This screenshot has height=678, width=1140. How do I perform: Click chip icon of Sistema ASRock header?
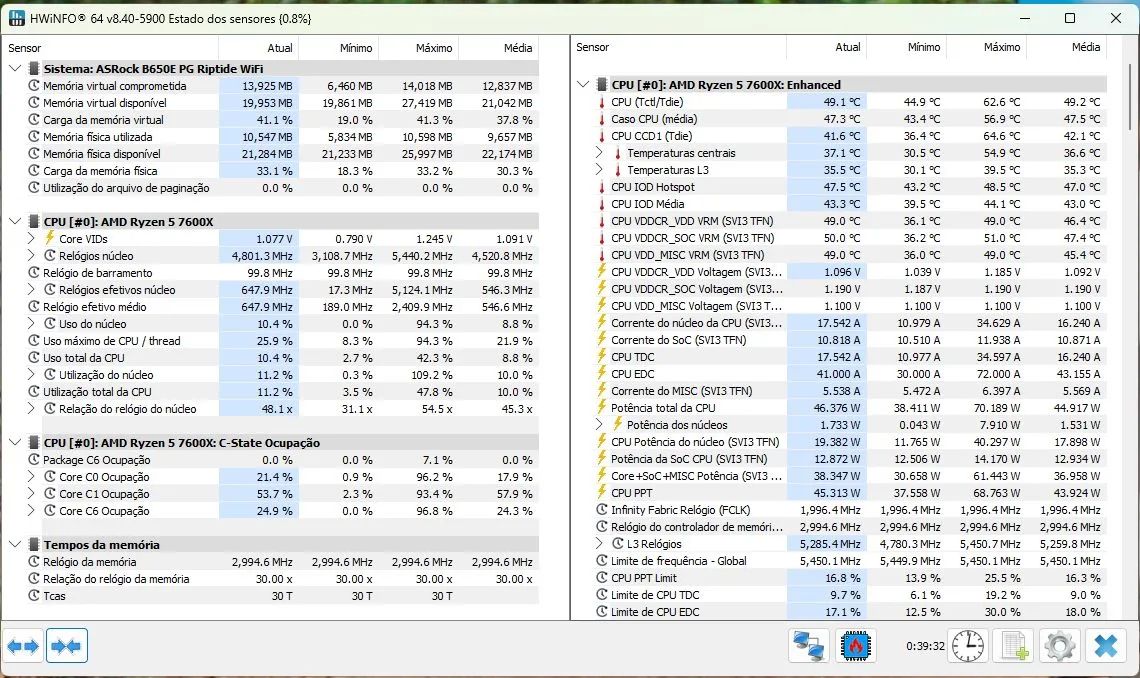pos(33,68)
